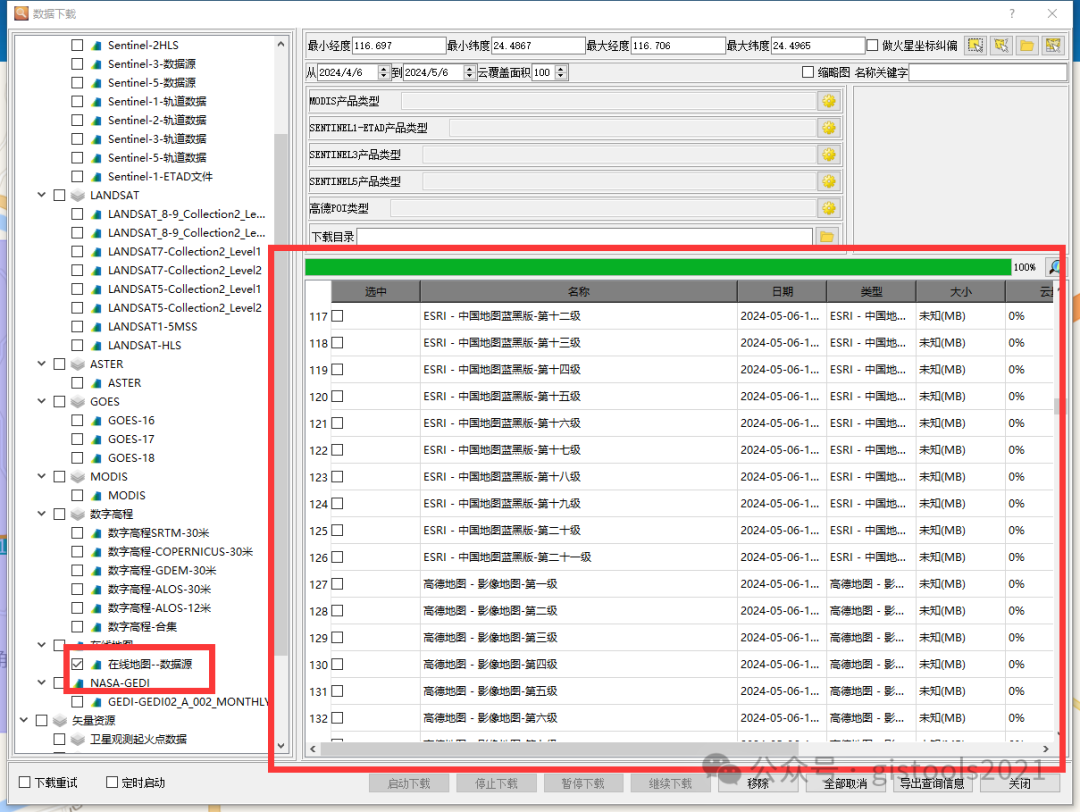
Task: Open SENTINEL1-ETAD产品类型 gear settings
Action: coord(829,128)
